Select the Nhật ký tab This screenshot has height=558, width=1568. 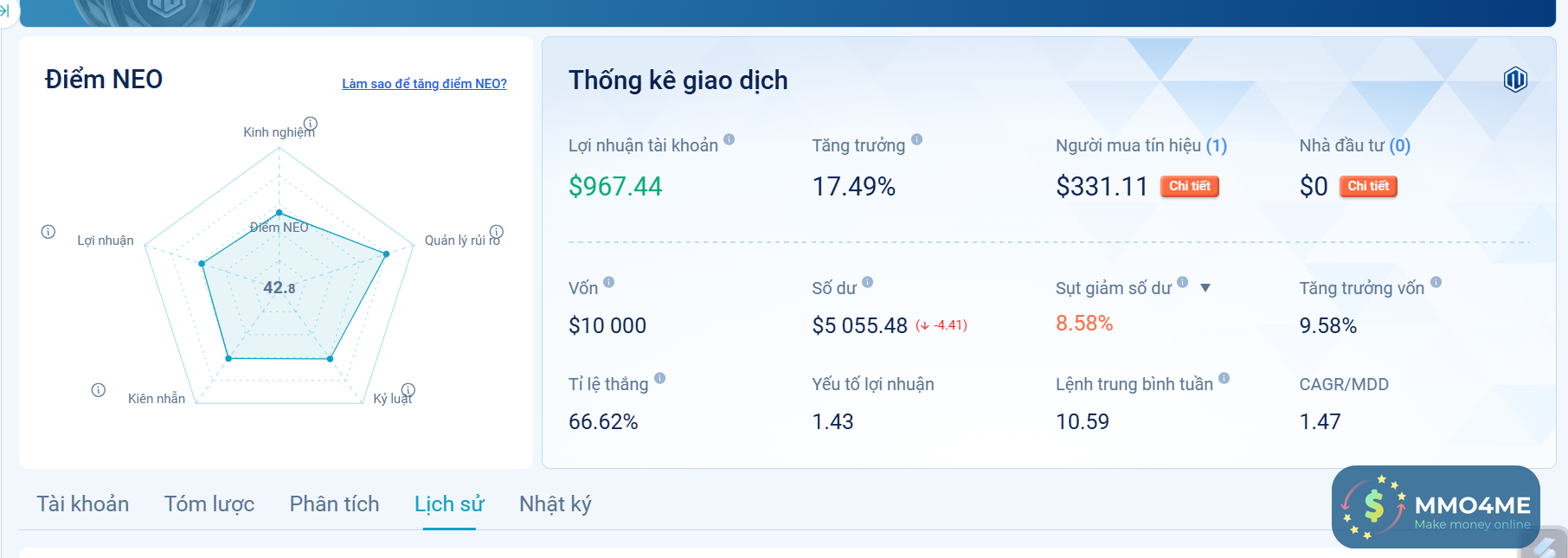coord(555,503)
